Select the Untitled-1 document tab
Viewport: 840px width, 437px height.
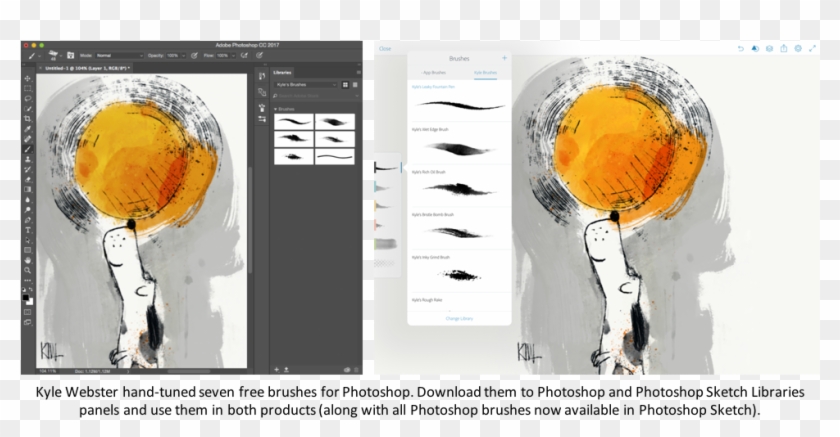click(x=86, y=69)
